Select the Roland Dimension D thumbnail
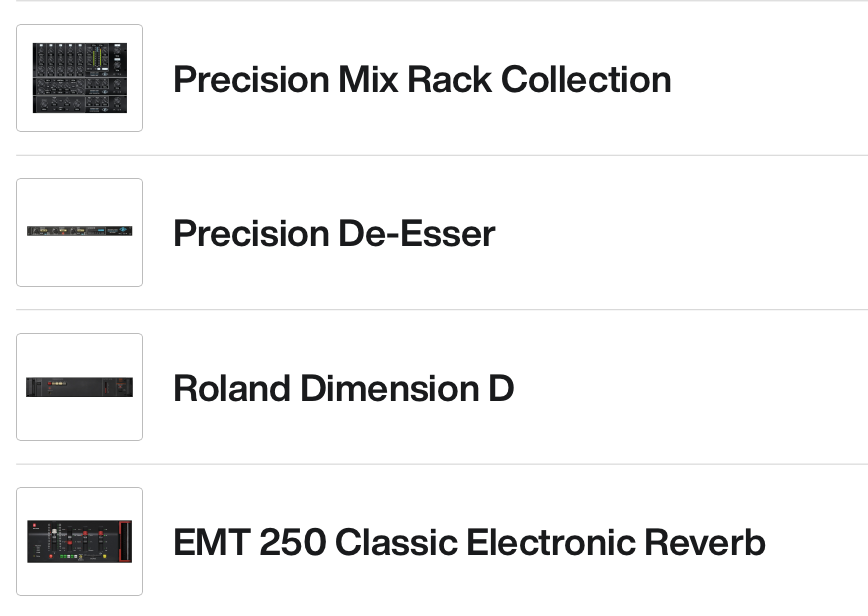Viewport: 868px width, 616px height. click(80, 387)
